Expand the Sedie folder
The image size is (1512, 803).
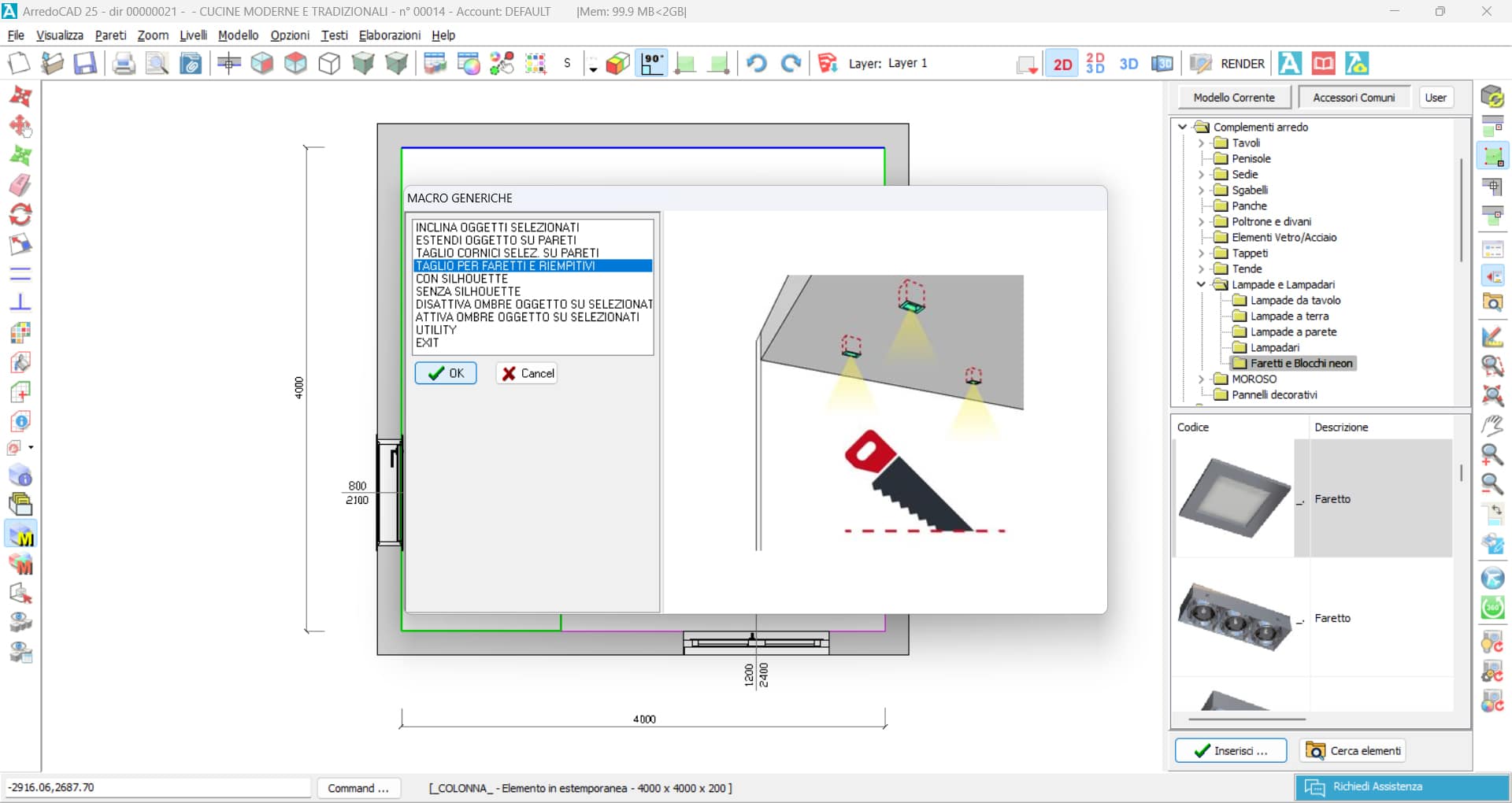(1201, 175)
